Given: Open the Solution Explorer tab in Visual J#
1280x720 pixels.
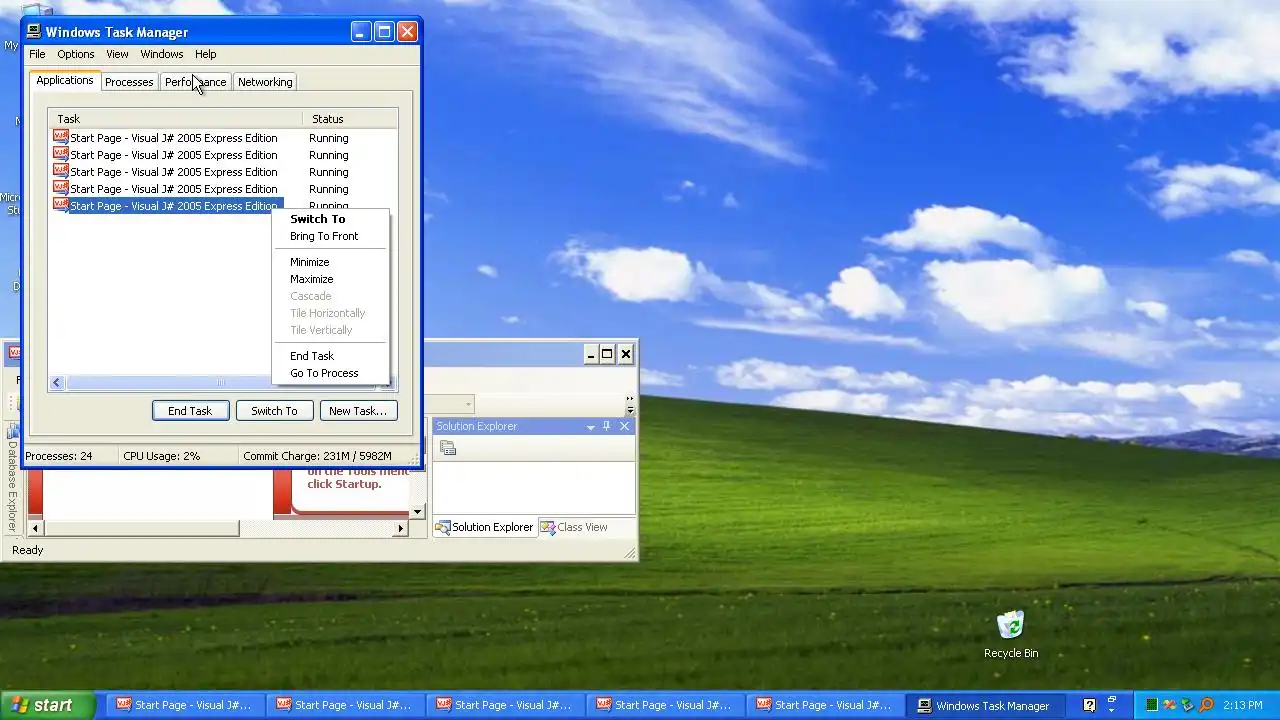Looking at the screenshot, I should coord(484,527).
